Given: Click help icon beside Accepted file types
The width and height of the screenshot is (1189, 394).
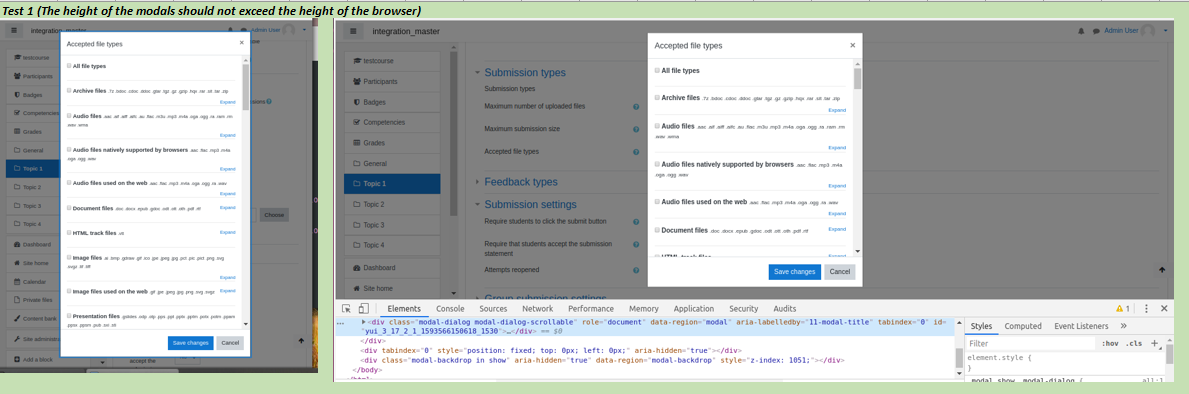Looking at the screenshot, I should point(636,152).
